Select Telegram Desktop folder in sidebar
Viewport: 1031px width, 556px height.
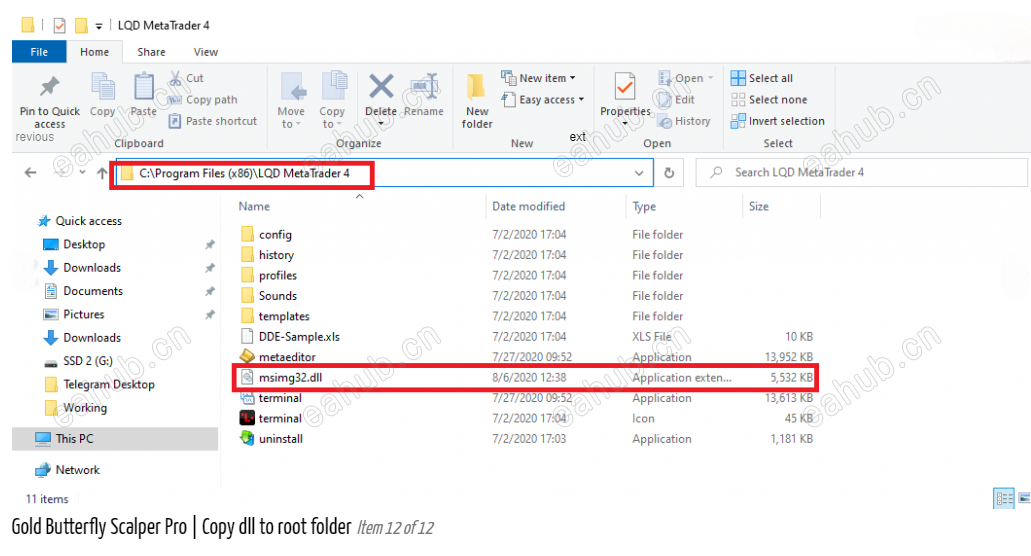click(x=99, y=384)
